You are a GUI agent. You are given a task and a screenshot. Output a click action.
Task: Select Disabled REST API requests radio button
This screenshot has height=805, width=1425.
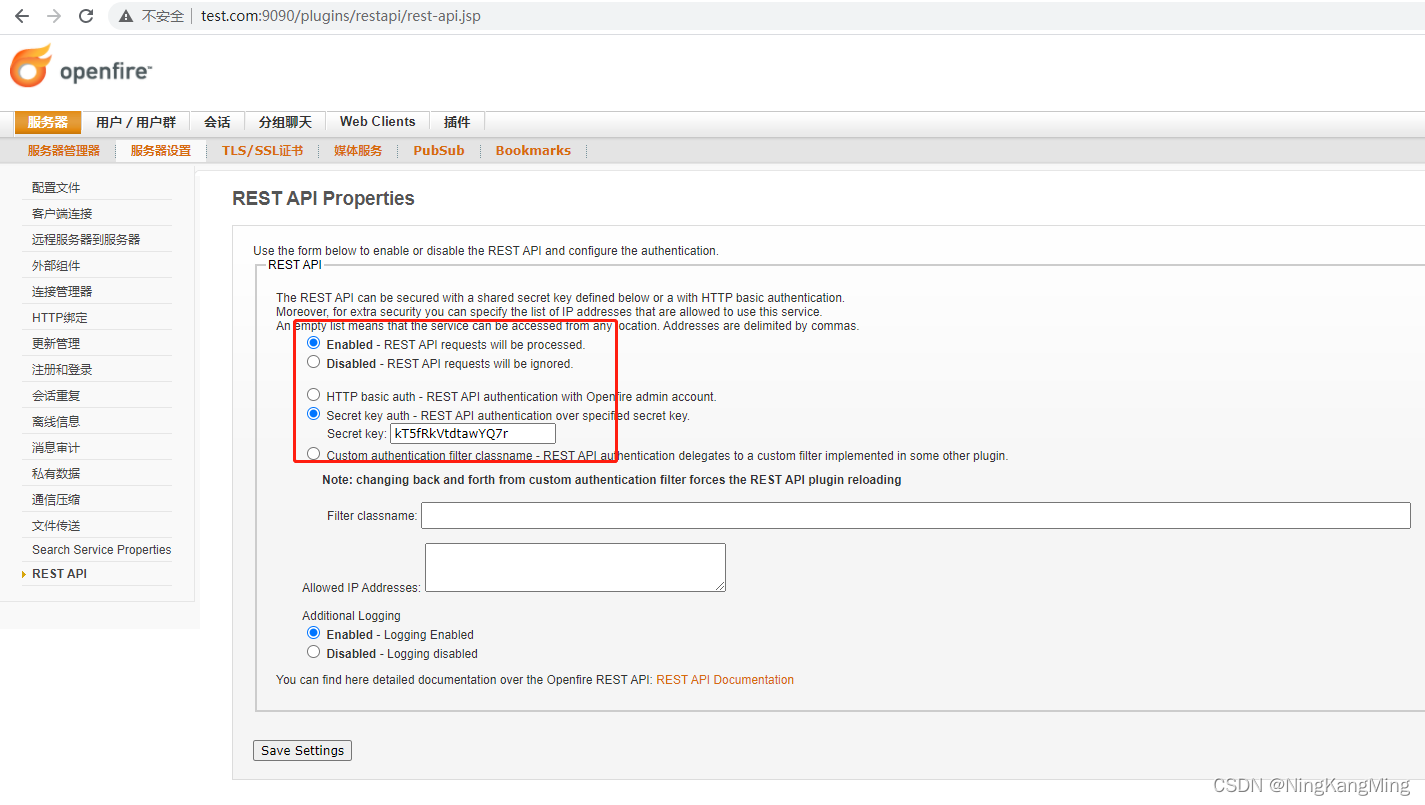pyautogui.click(x=314, y=362)
